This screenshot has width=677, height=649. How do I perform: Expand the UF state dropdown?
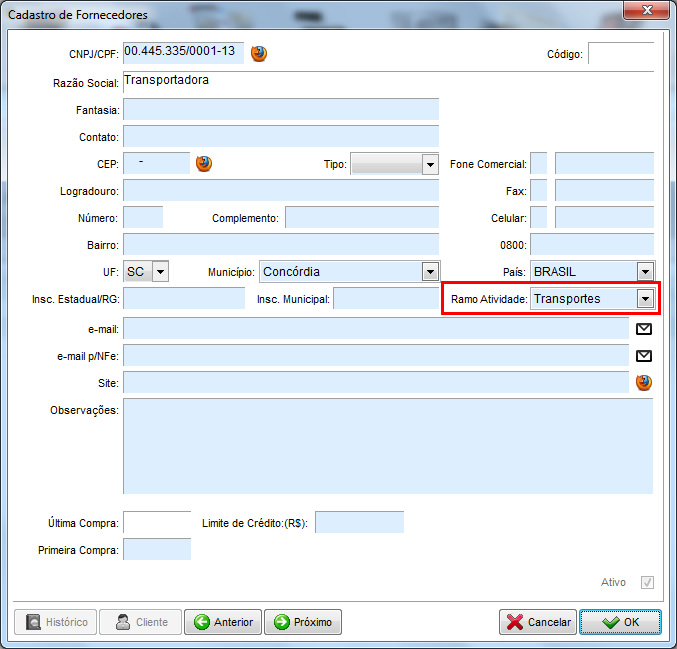coord(160,271)
